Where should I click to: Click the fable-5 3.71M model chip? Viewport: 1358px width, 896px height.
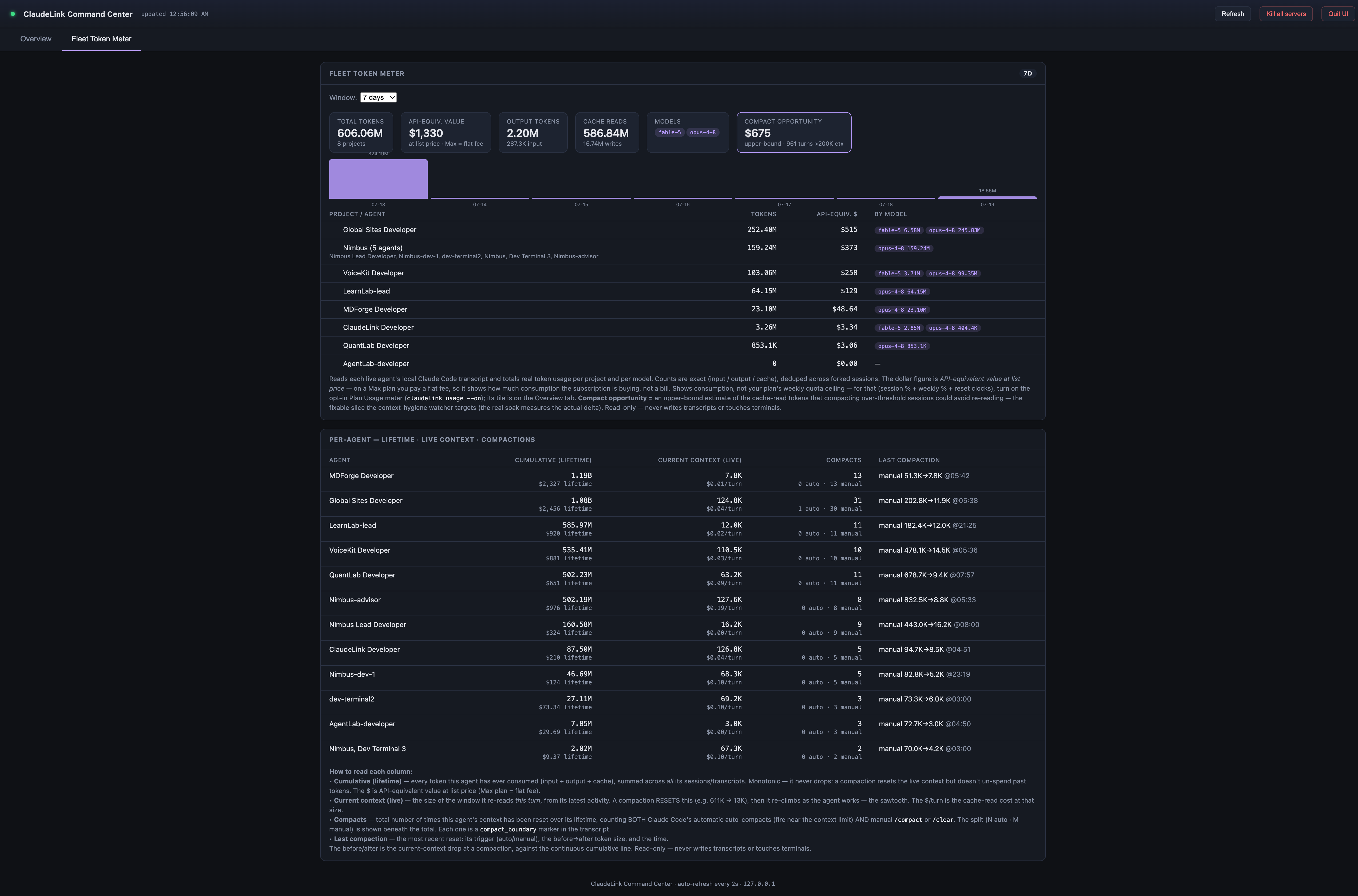(x=899, y=274)
